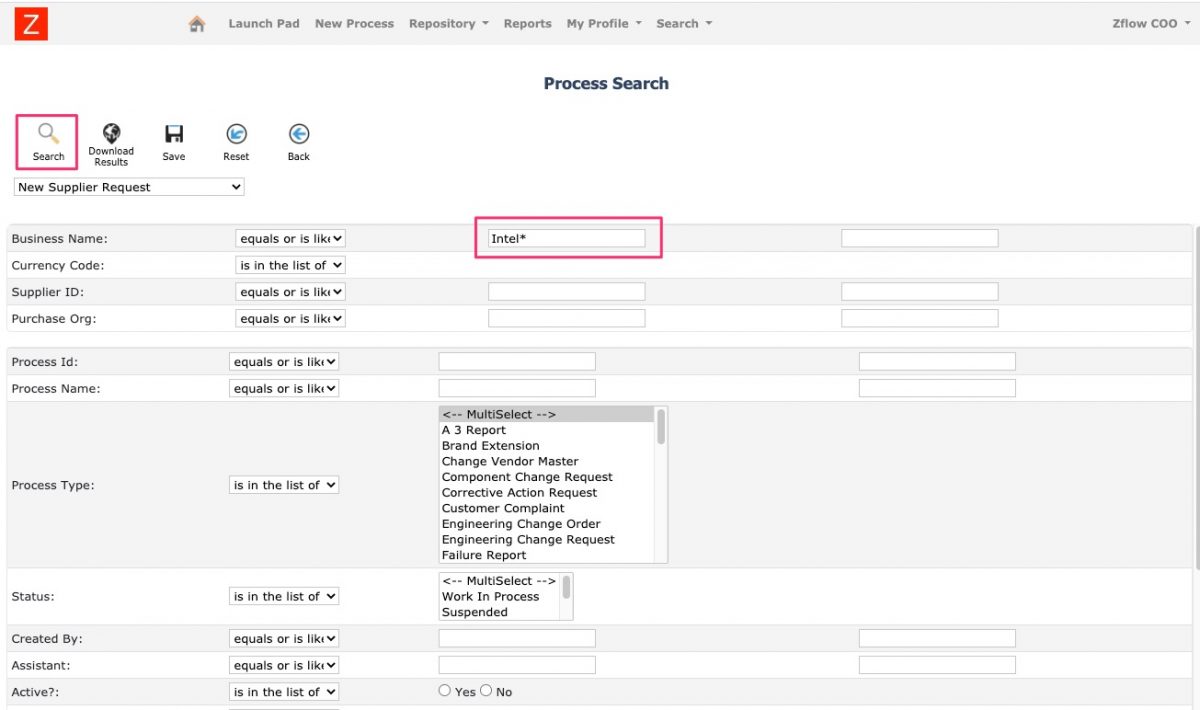Image resolution: width=1200 pixels, height=710 pixels.
Task: Click the New Process link
Action: click(x=354, y=23)
